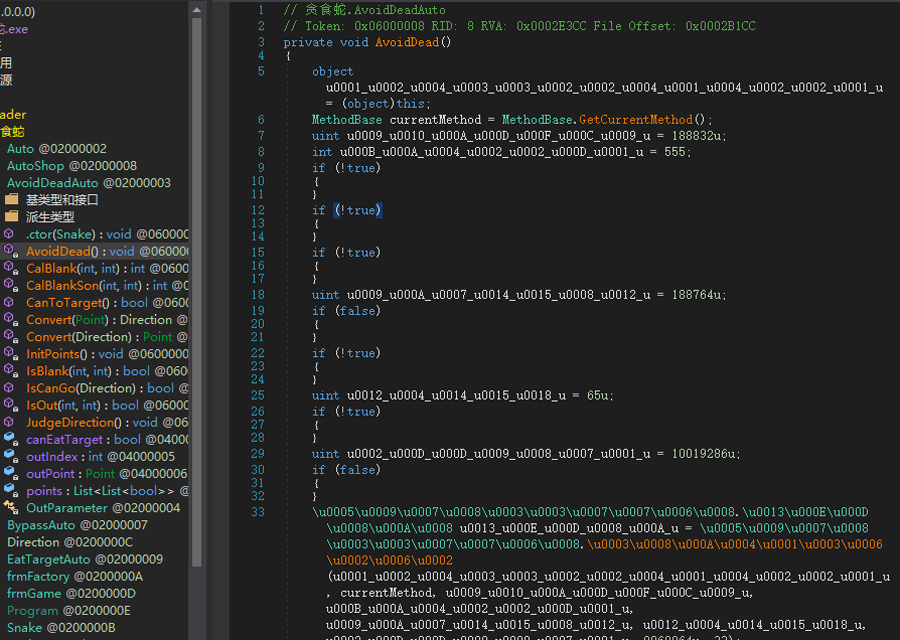Image resolution: width=900 pixels, height=640 pixels.
Task: Open the EatTargetAuto class node
Action: (85, 560)
